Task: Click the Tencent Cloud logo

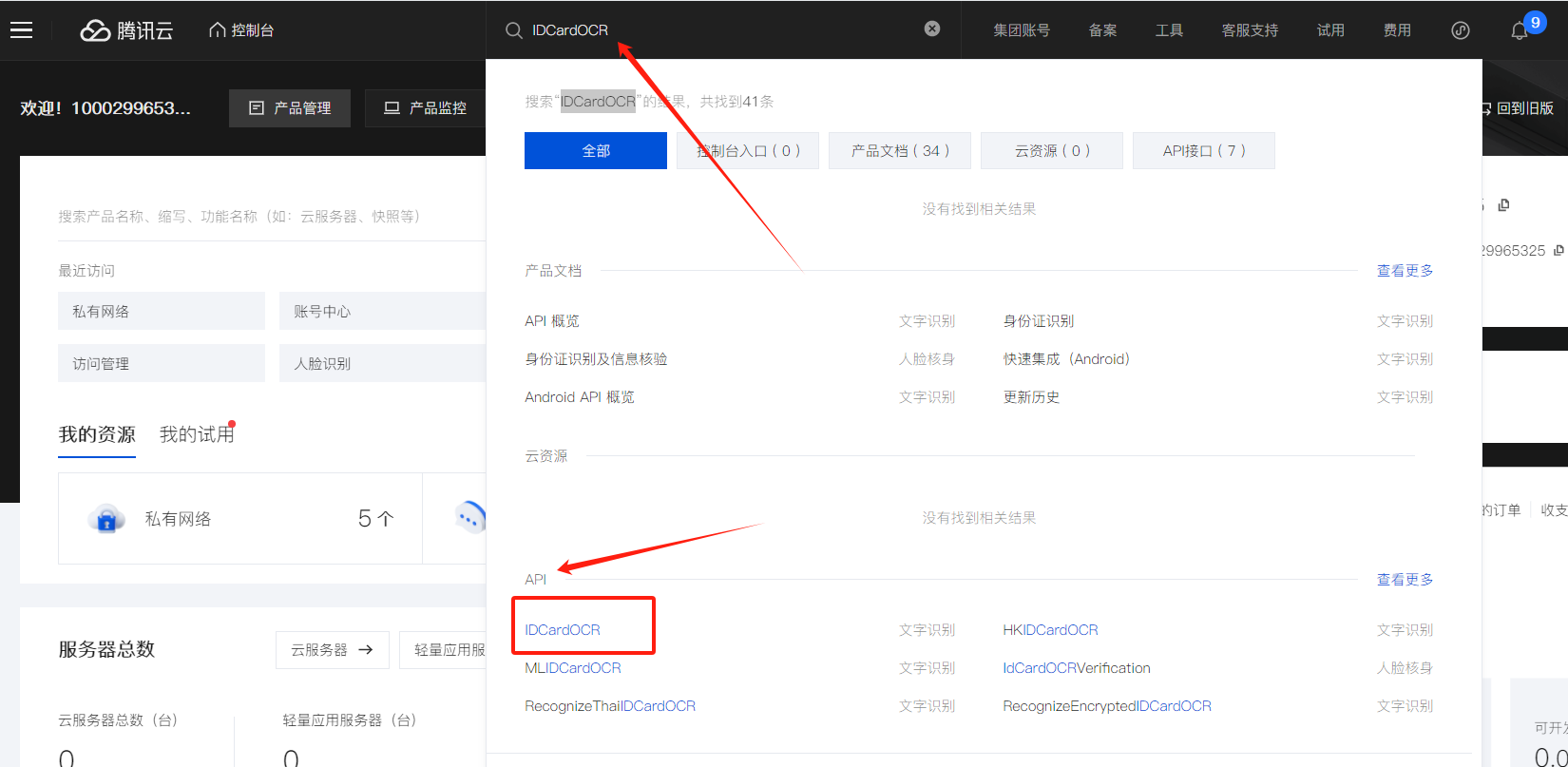Action: 126,30
